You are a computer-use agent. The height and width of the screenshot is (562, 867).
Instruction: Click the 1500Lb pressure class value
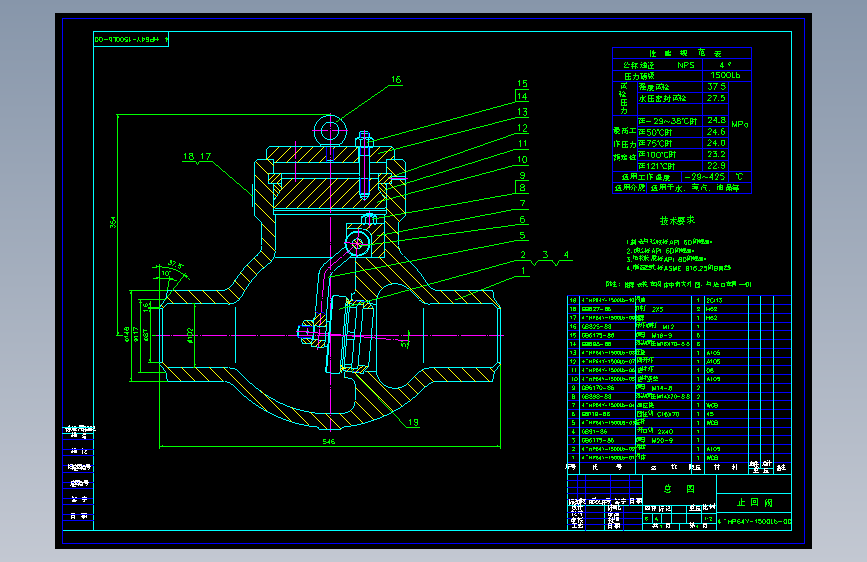pyautogui.click(x=725, y=75)
